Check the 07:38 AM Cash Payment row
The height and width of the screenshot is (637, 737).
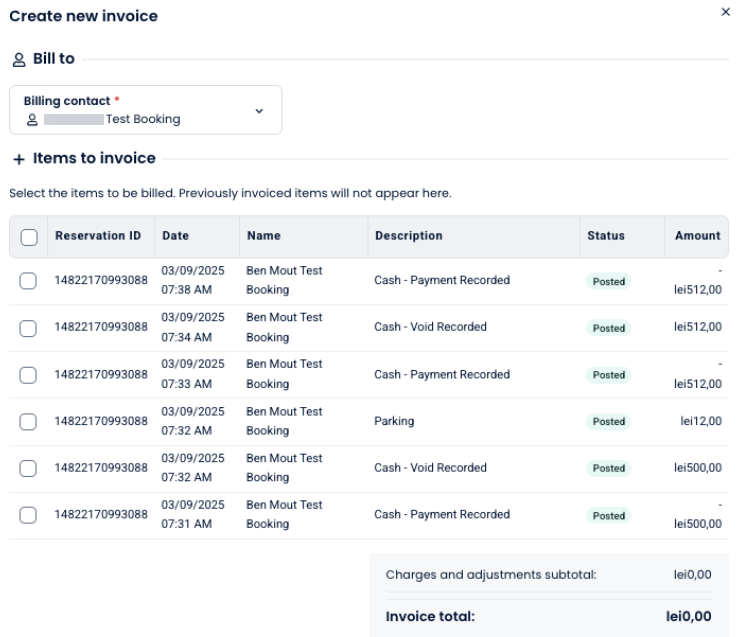pyautogui.click(x=29, y=281)
